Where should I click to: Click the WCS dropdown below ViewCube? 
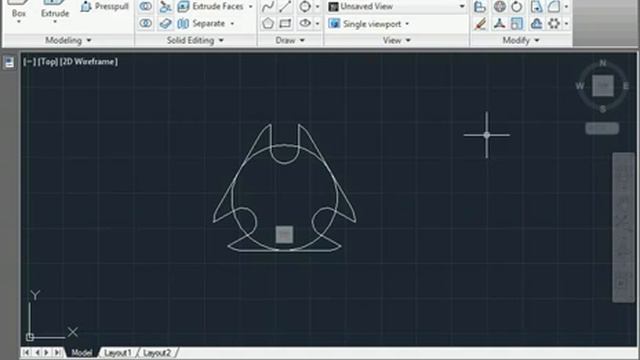tap(602, 128)
